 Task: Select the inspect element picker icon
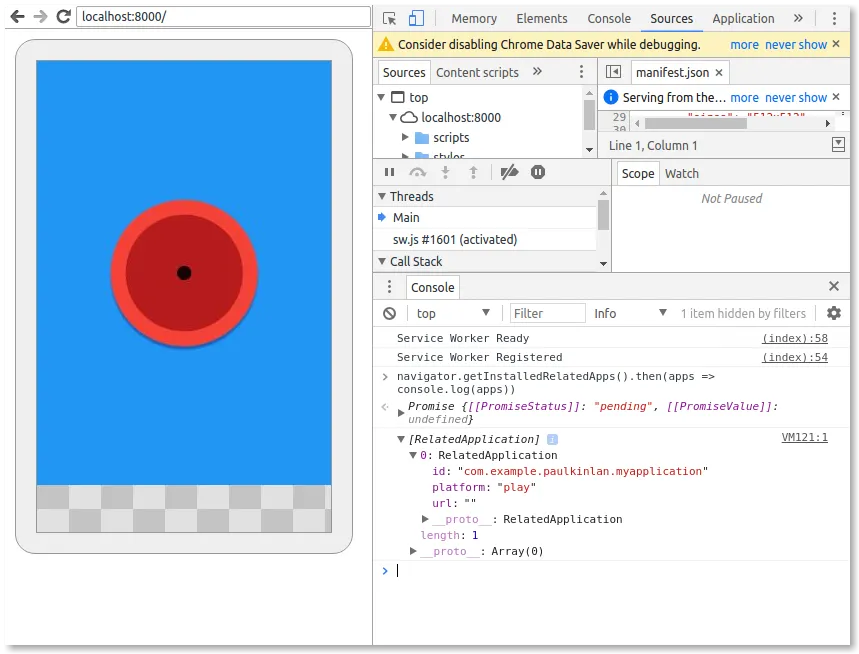pyautogui.click(x=390, y=19)
